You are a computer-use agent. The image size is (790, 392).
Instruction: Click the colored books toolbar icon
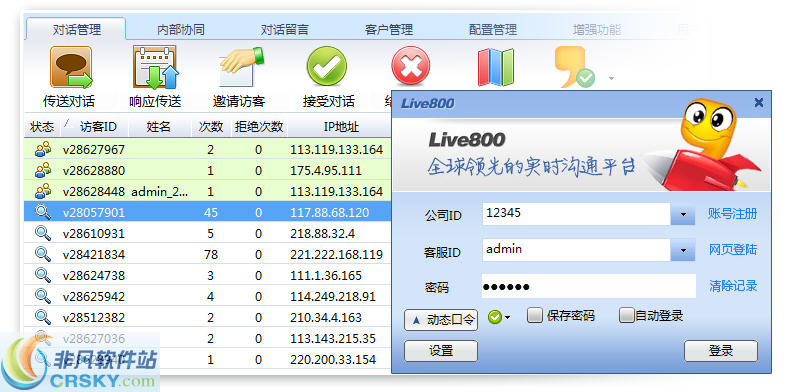click(495, 67)
